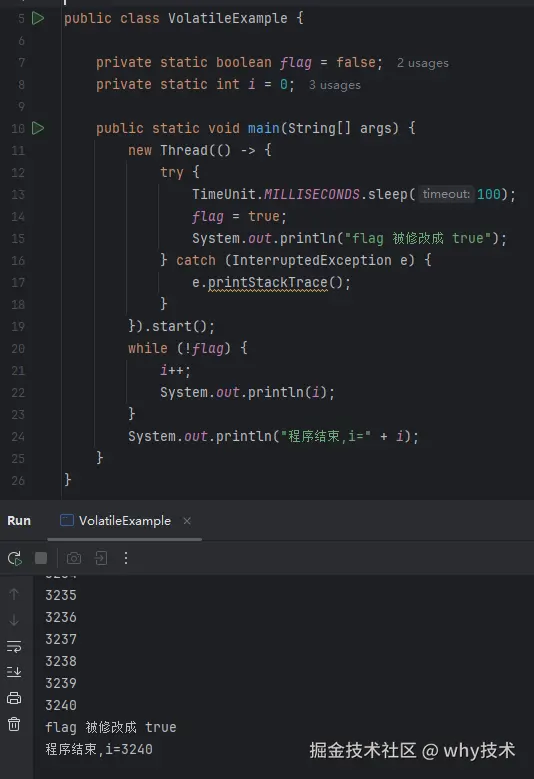Click the timeout parameter hint in sleep call
534x779 pixels.
coord(446,194)
